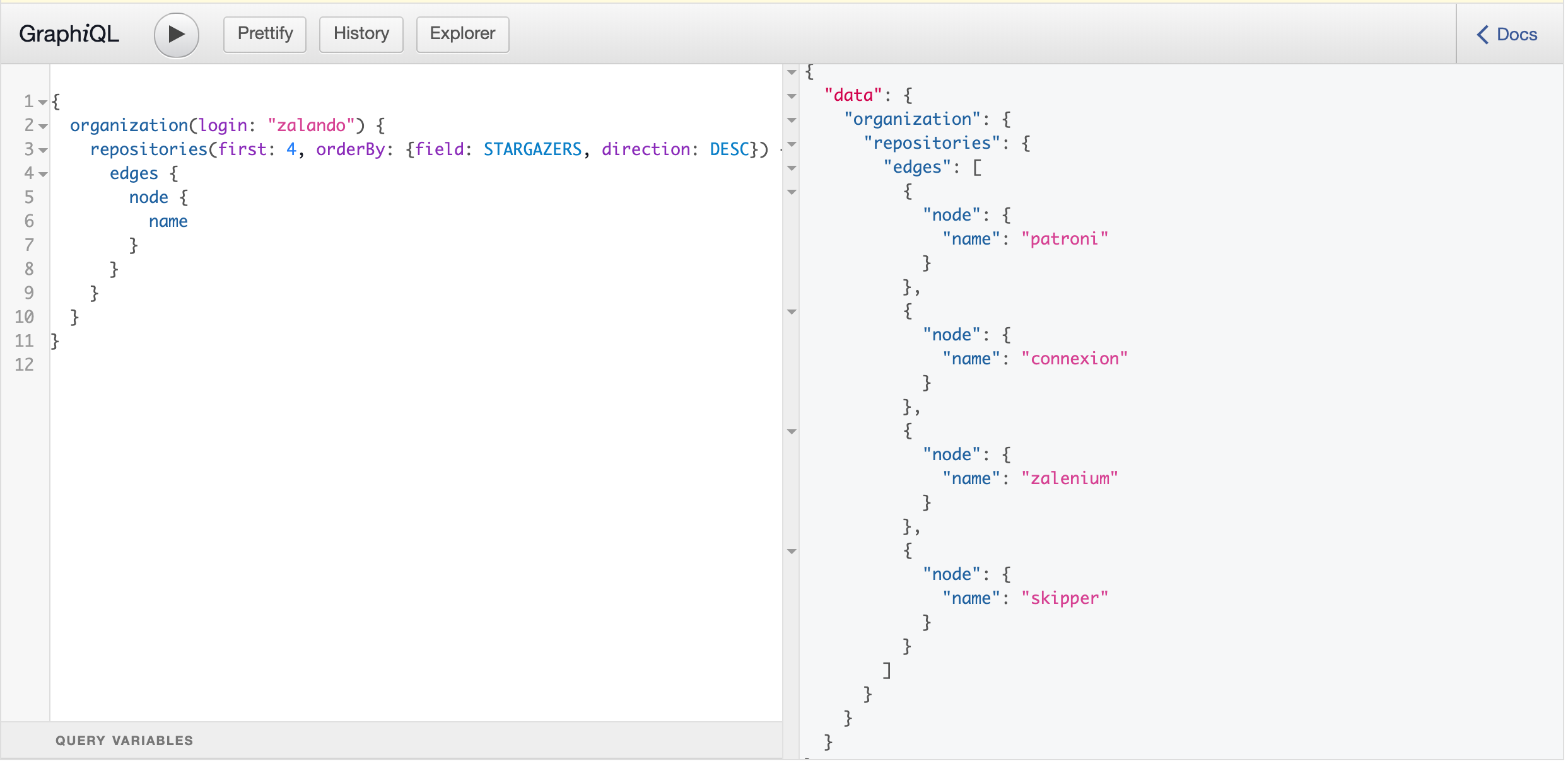This screenshot has width=1568, height=764.
Task: Click the GraphiQL title logo
Action: (69, 34)
